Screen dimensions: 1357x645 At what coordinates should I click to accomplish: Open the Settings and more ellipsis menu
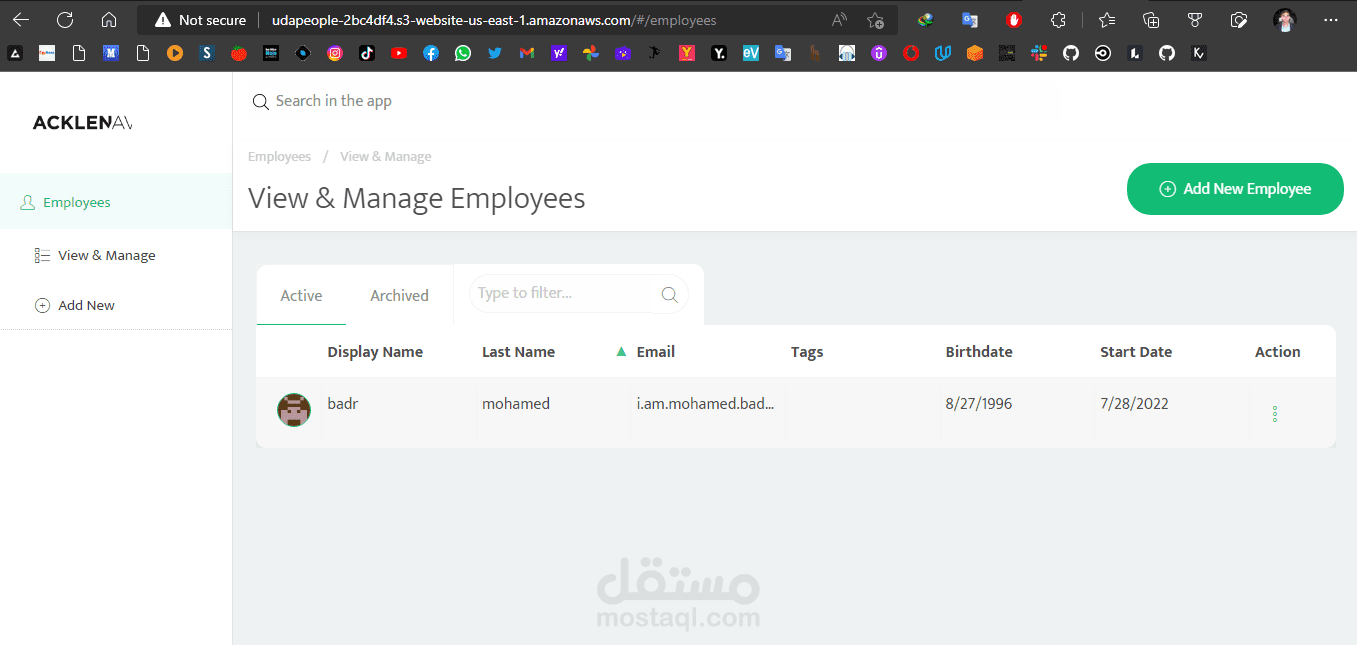click(1330, 20)
